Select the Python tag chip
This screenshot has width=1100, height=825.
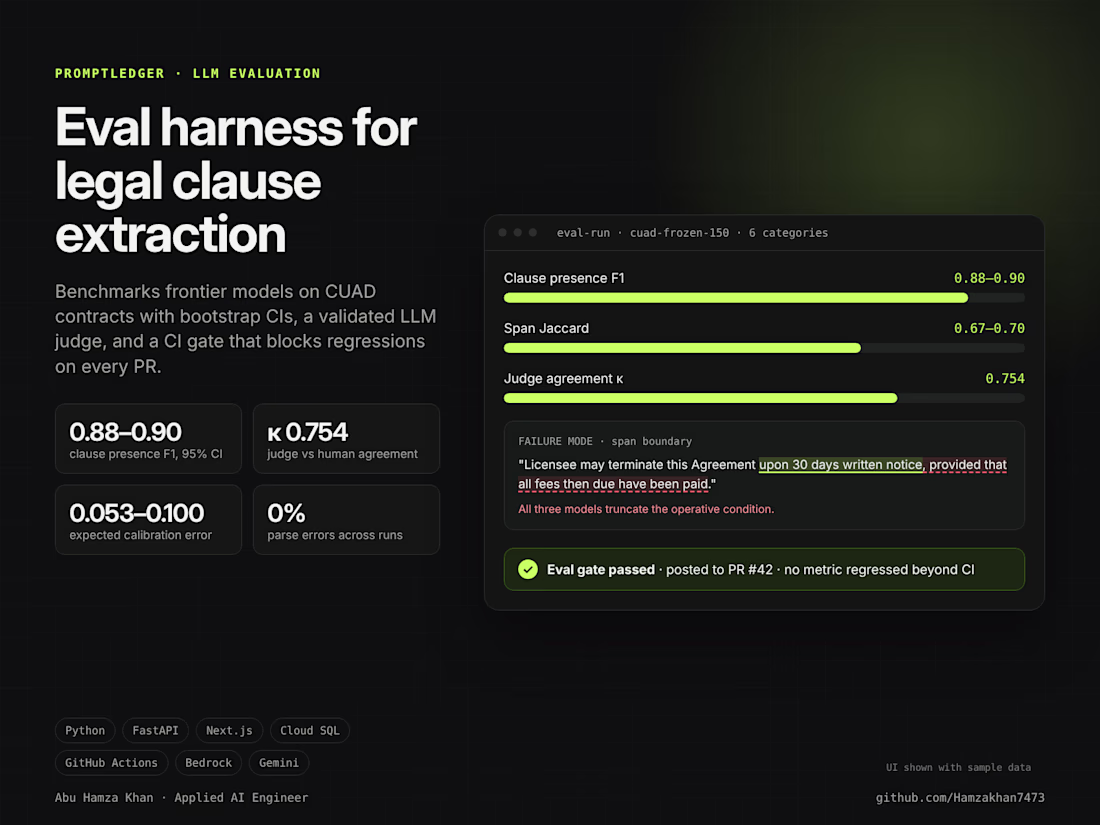[85, 730]
